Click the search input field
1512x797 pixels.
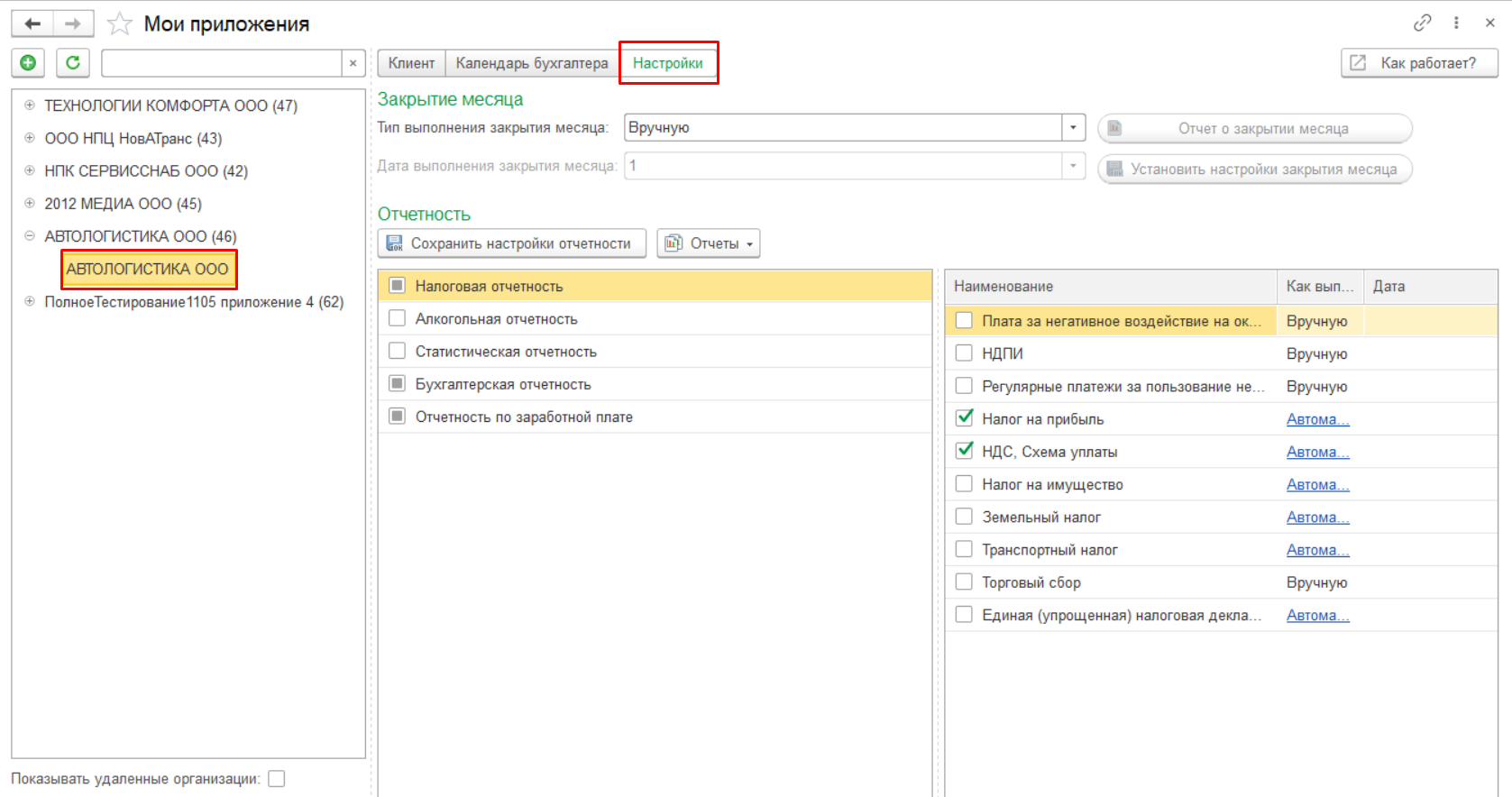(222, 63)
